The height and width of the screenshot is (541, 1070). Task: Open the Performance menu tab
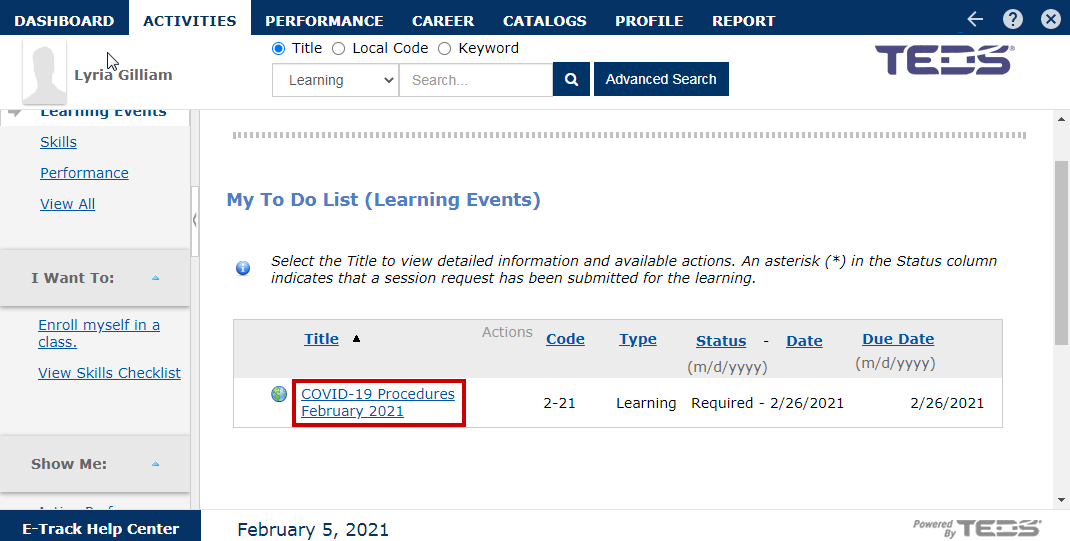tap(324, 20)
